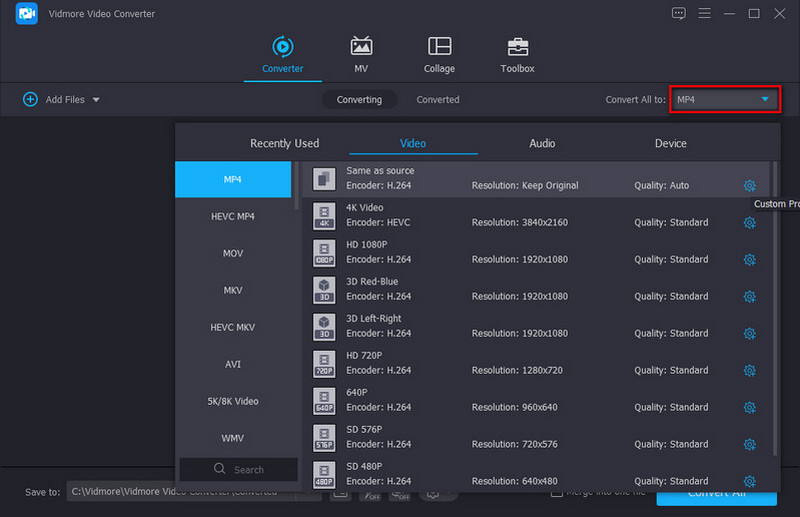The height and width of the screenshot is (517, 800).
Task: Select the HD 1080P preset icon
Action: point(324,253)
